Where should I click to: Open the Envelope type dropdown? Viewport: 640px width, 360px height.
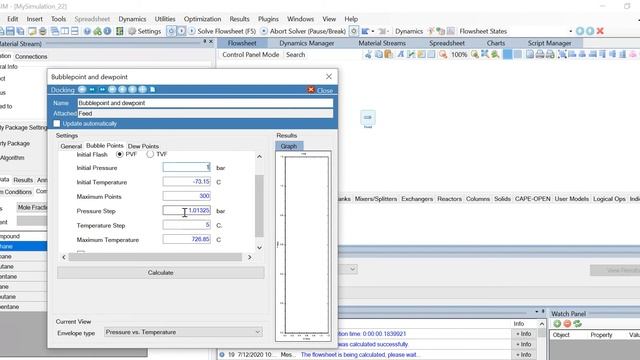click(x=183, y=332)
